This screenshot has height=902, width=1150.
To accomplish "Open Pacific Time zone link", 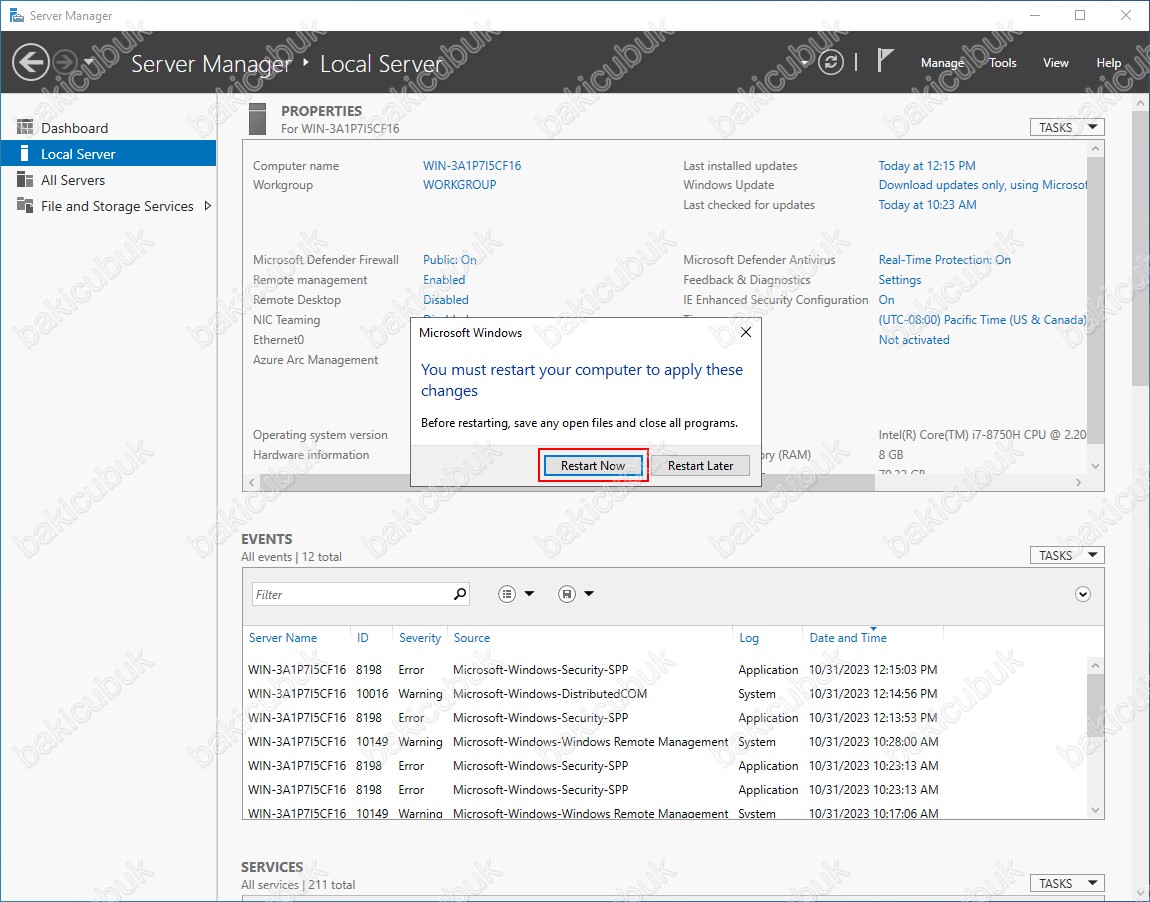I will (983, 320).
